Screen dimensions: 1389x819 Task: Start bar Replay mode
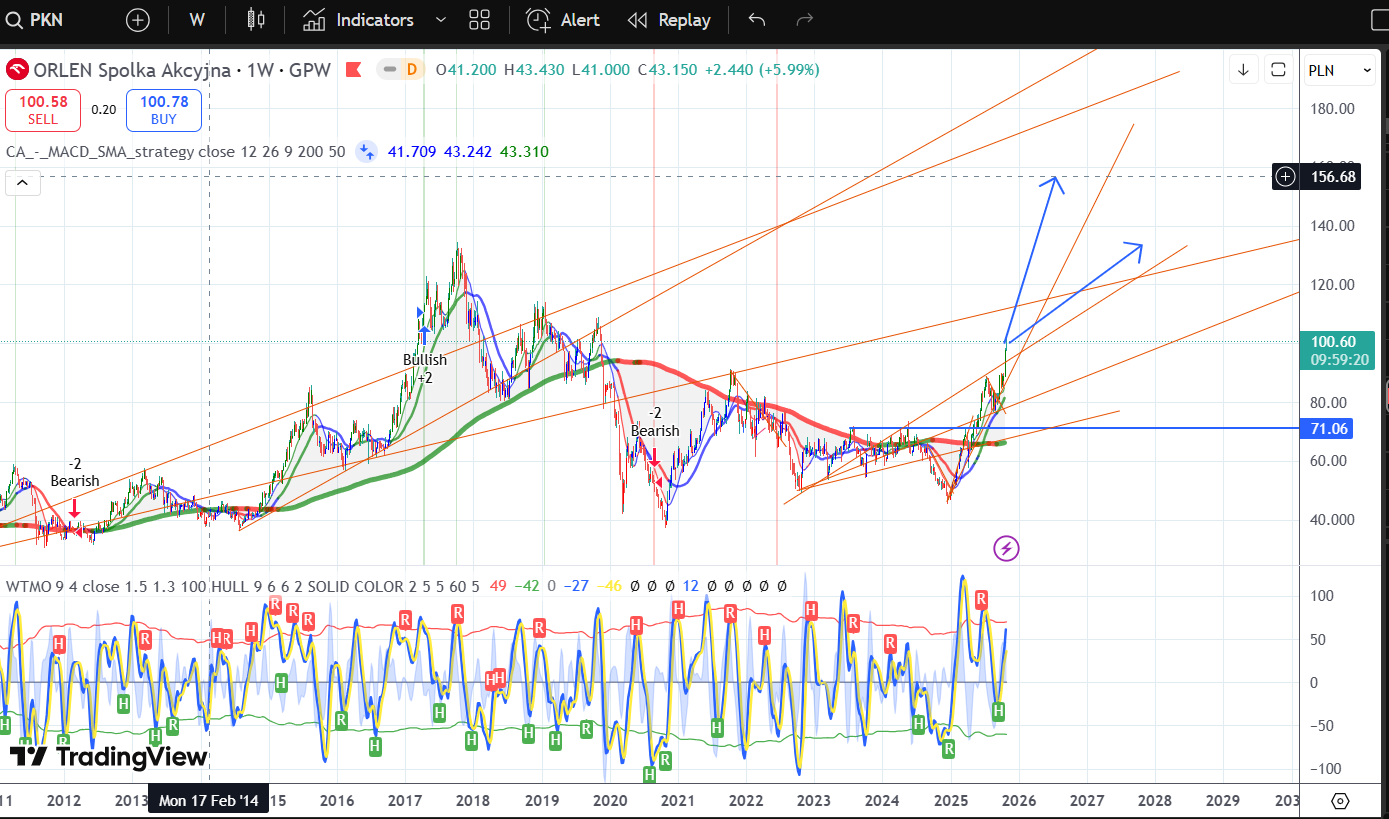coord(669,20)
